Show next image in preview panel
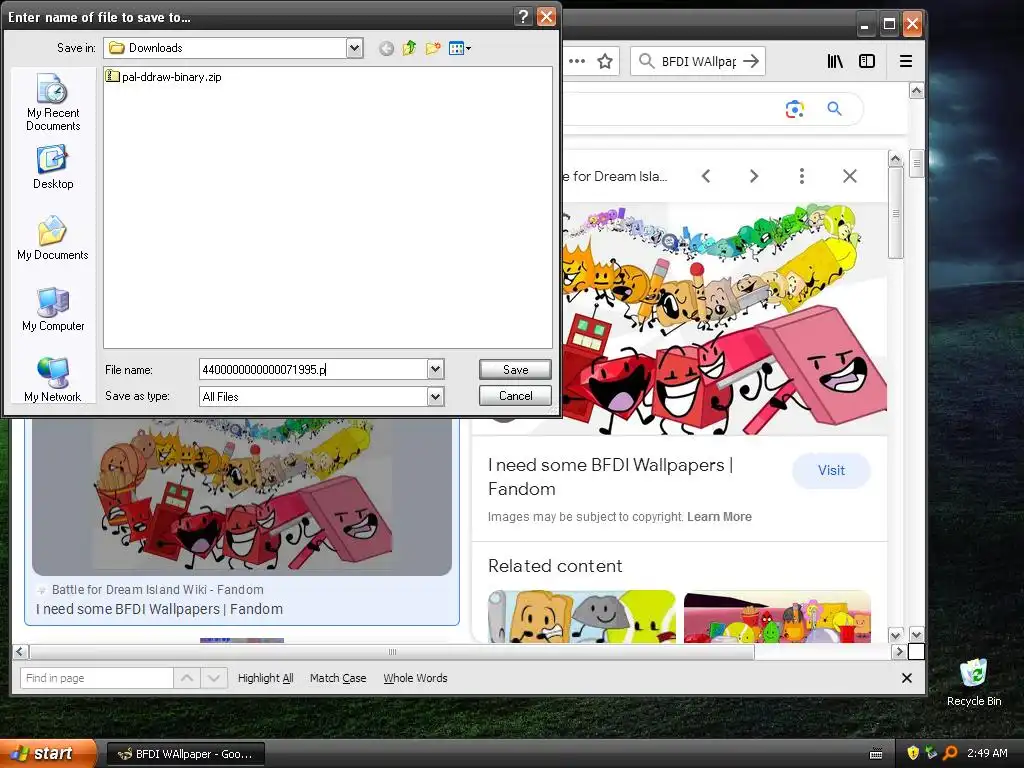 coord(754,176)
